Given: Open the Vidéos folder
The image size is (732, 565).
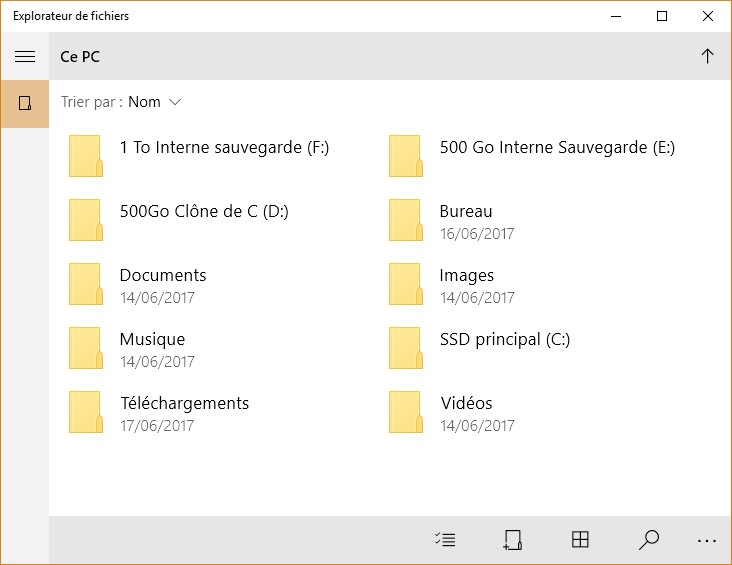Looking at the screenshot, I should [466, 404].
